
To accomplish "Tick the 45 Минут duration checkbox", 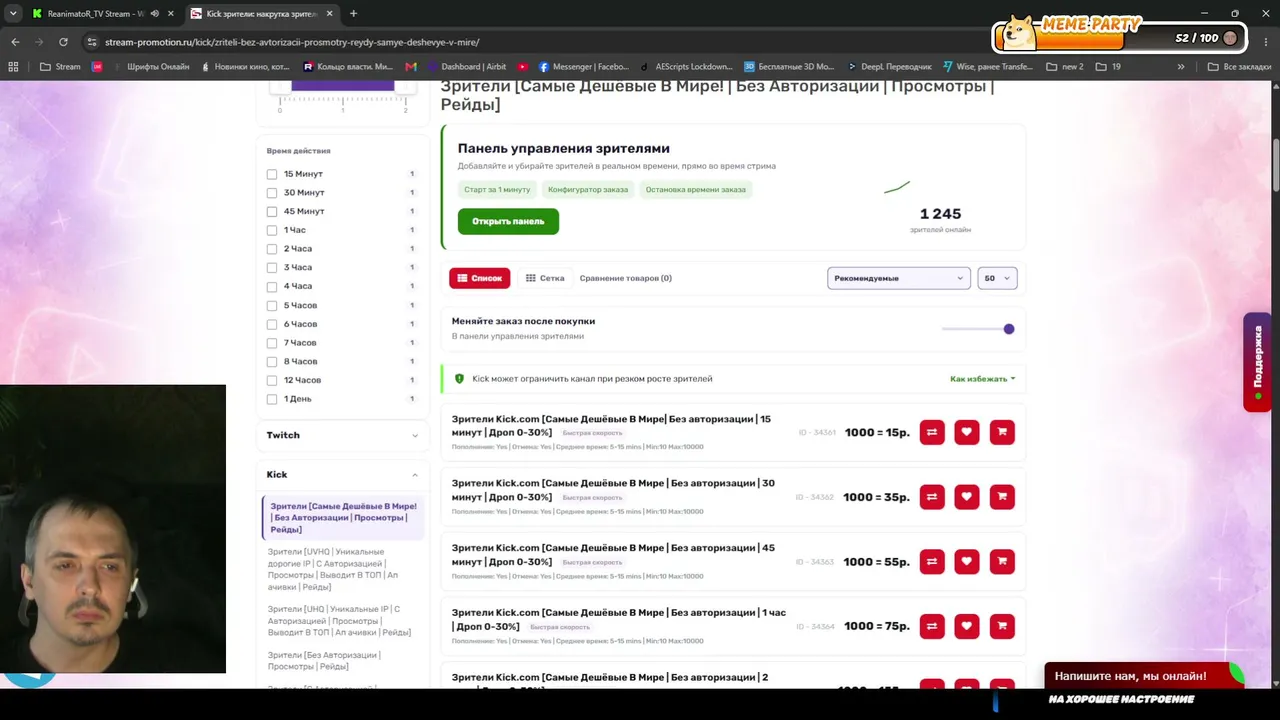I will coord(272,211).
